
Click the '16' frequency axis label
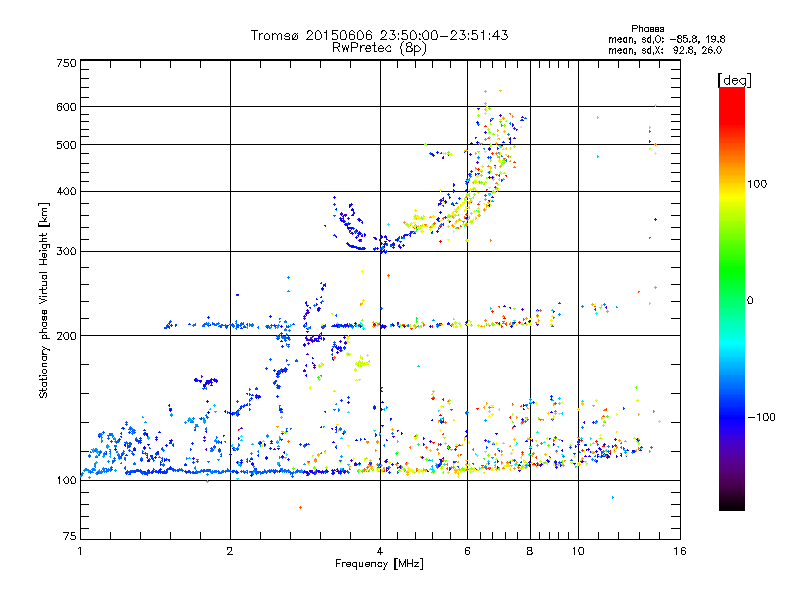click(680, 551)
